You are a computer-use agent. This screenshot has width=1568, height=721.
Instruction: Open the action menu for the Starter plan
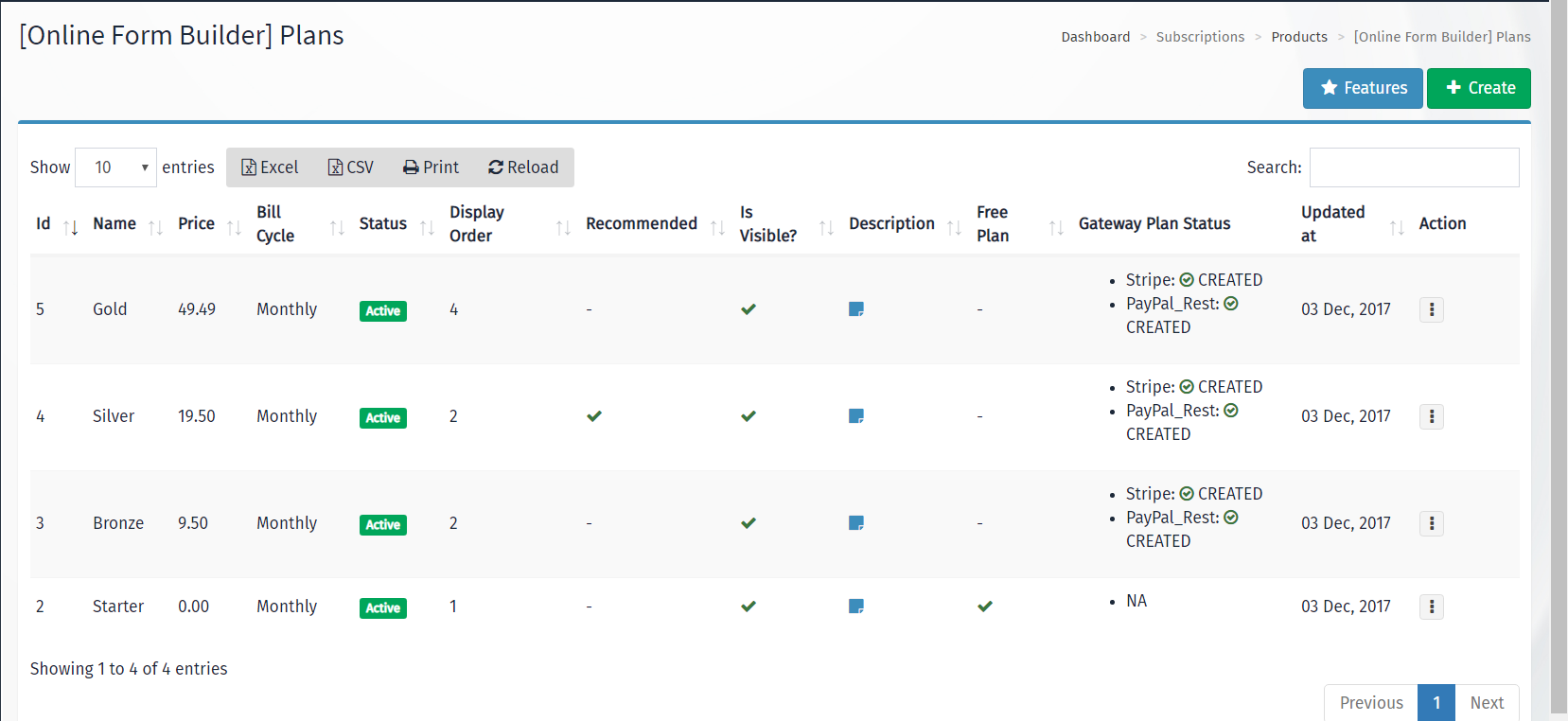[1432, 607]
